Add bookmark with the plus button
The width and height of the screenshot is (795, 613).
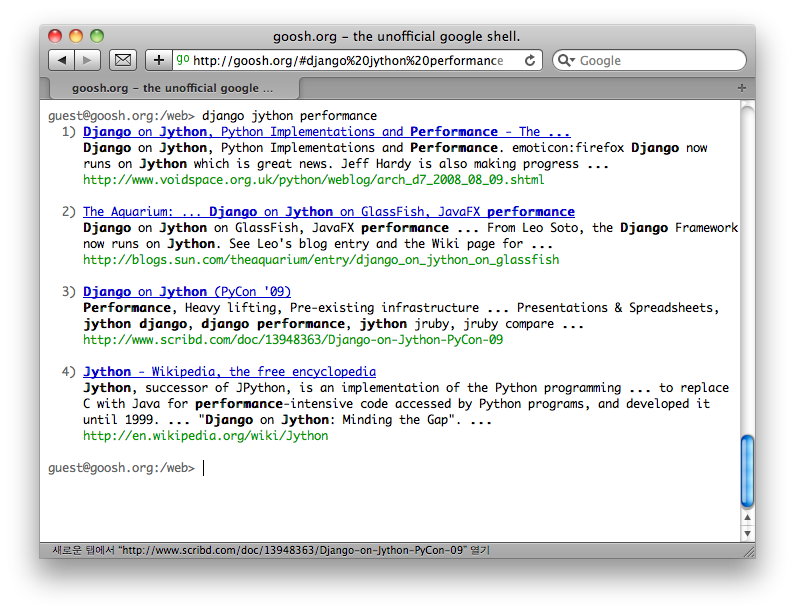(x=159, y=60)
